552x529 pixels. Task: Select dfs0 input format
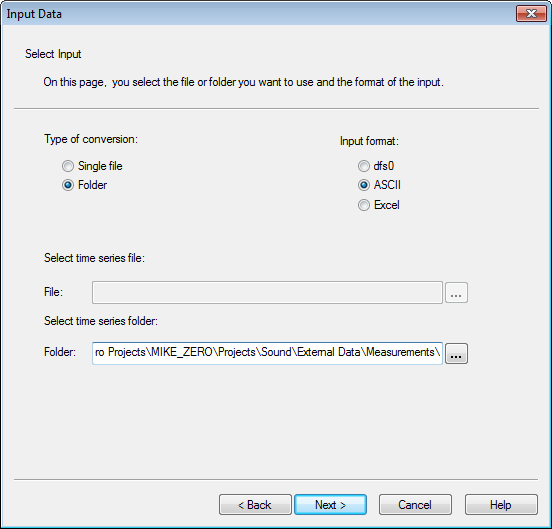tap(364, 166)
